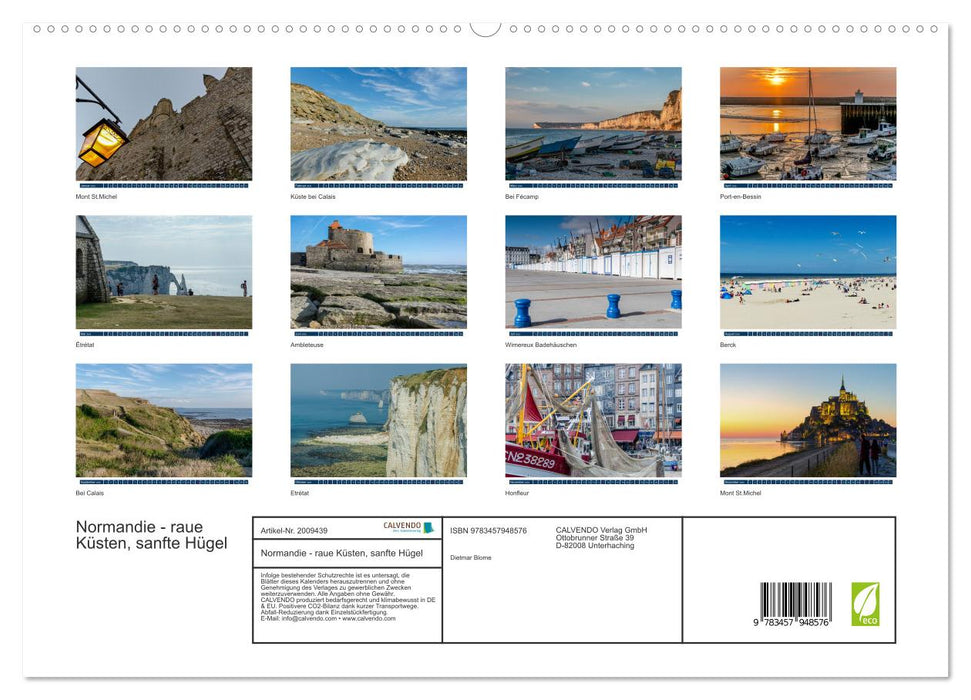
Task: Select the Artikel-Nr. 2009439 field
Action: pyautogui.click(x=294, y=530)
